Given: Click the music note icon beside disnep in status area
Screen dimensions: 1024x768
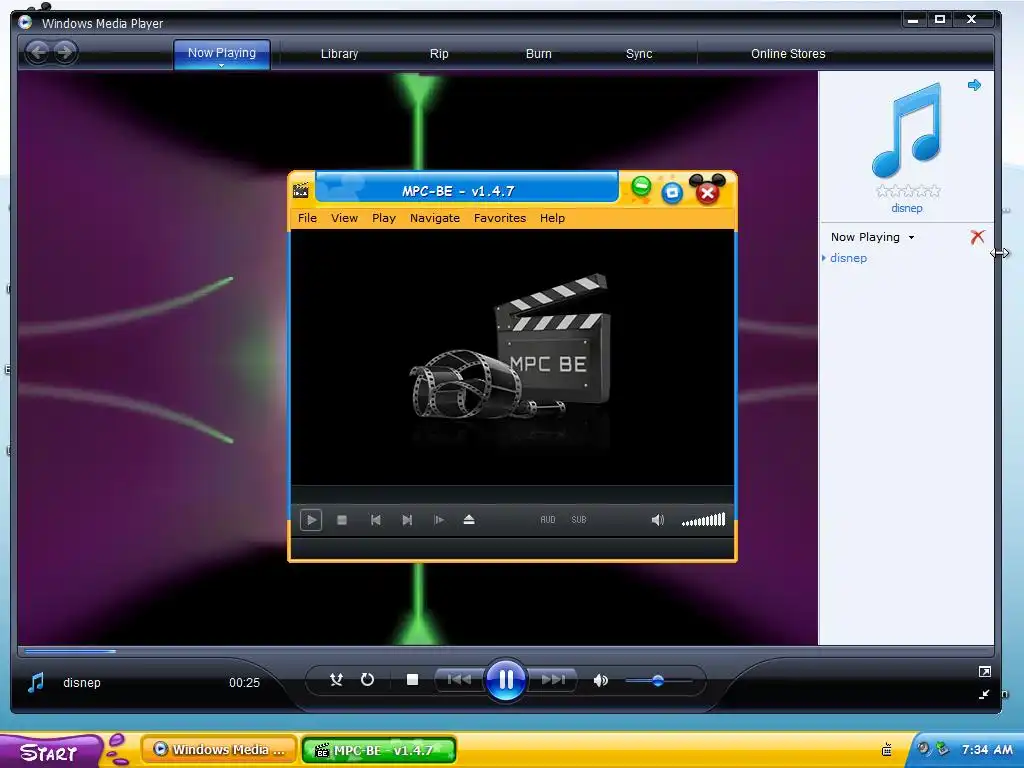Looking at the screenshot, I should (36, 682).
